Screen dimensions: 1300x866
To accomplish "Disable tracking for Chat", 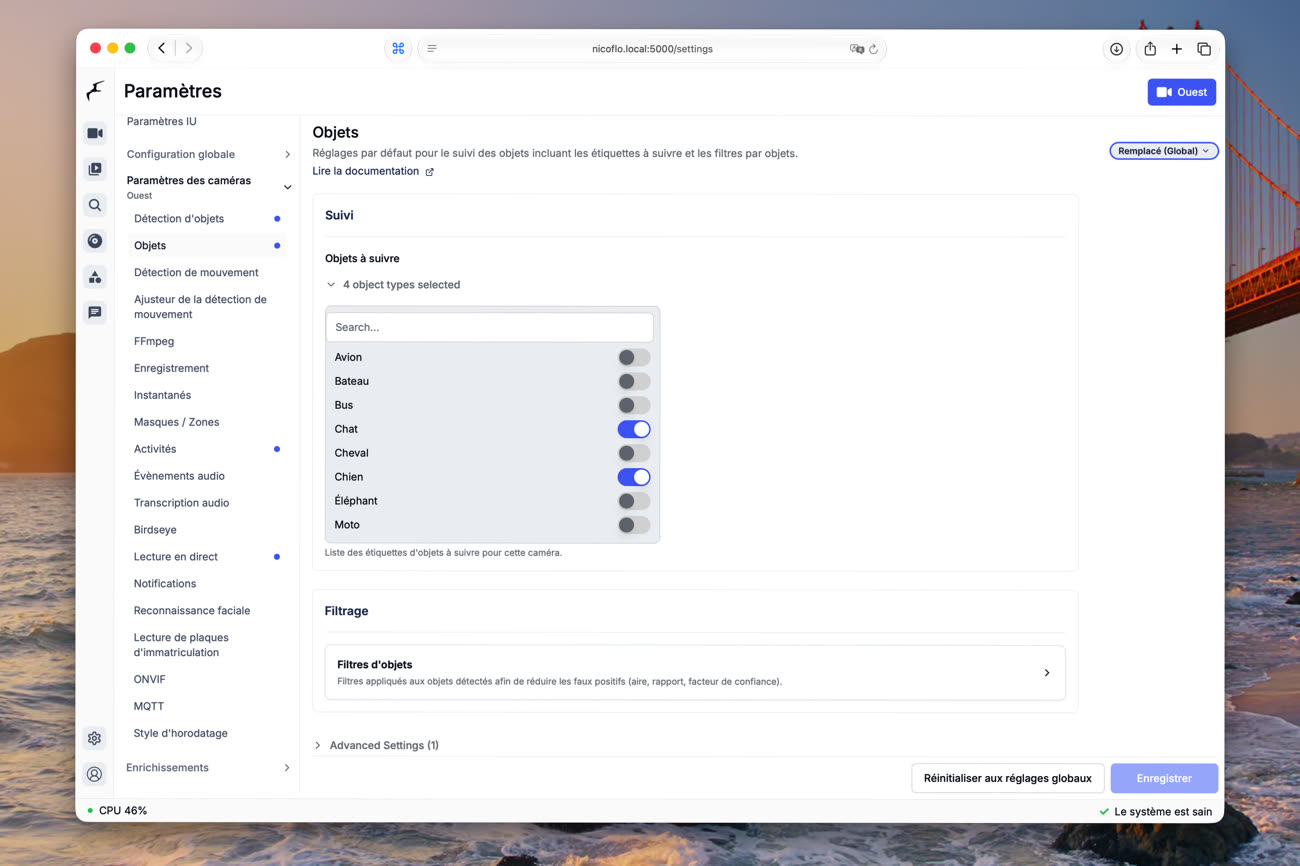I will [634, 429].
